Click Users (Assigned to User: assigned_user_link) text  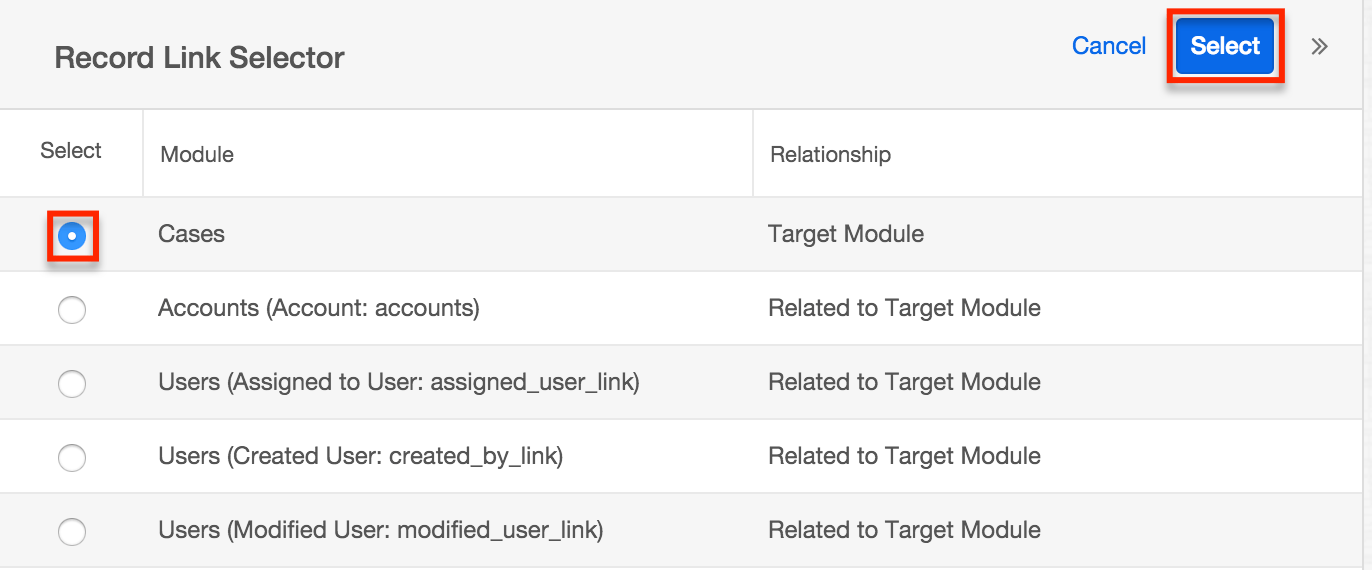pos(398,382)
